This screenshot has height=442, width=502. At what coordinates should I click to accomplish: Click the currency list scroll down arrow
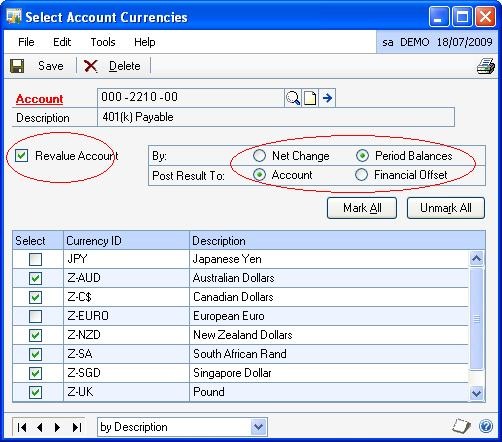click(x=476, y=393)
